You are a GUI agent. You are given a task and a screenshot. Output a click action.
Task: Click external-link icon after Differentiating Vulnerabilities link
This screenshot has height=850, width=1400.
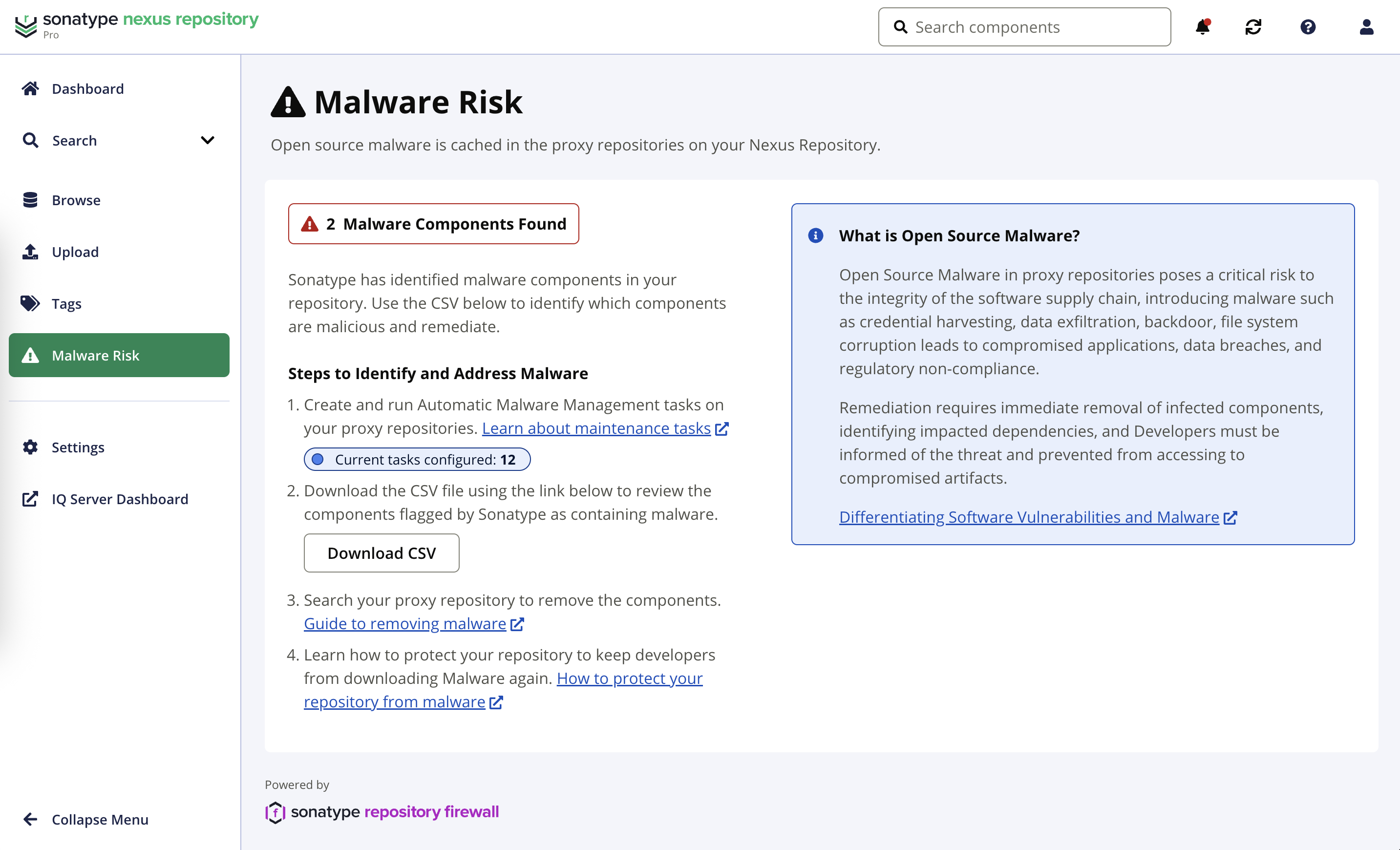click(1230, 518)
